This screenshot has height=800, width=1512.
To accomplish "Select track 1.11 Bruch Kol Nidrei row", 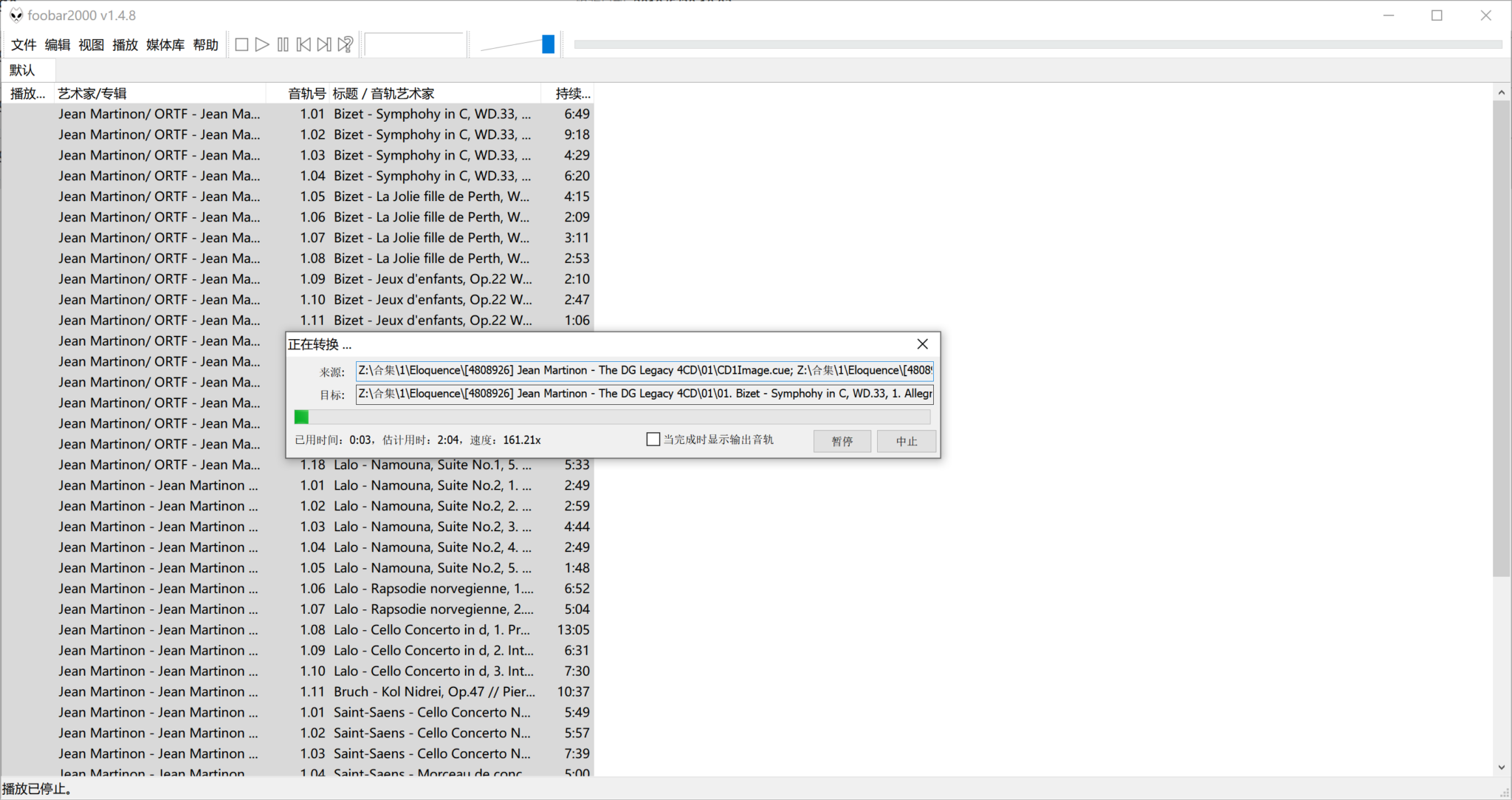I will click(x=298, y=692).
